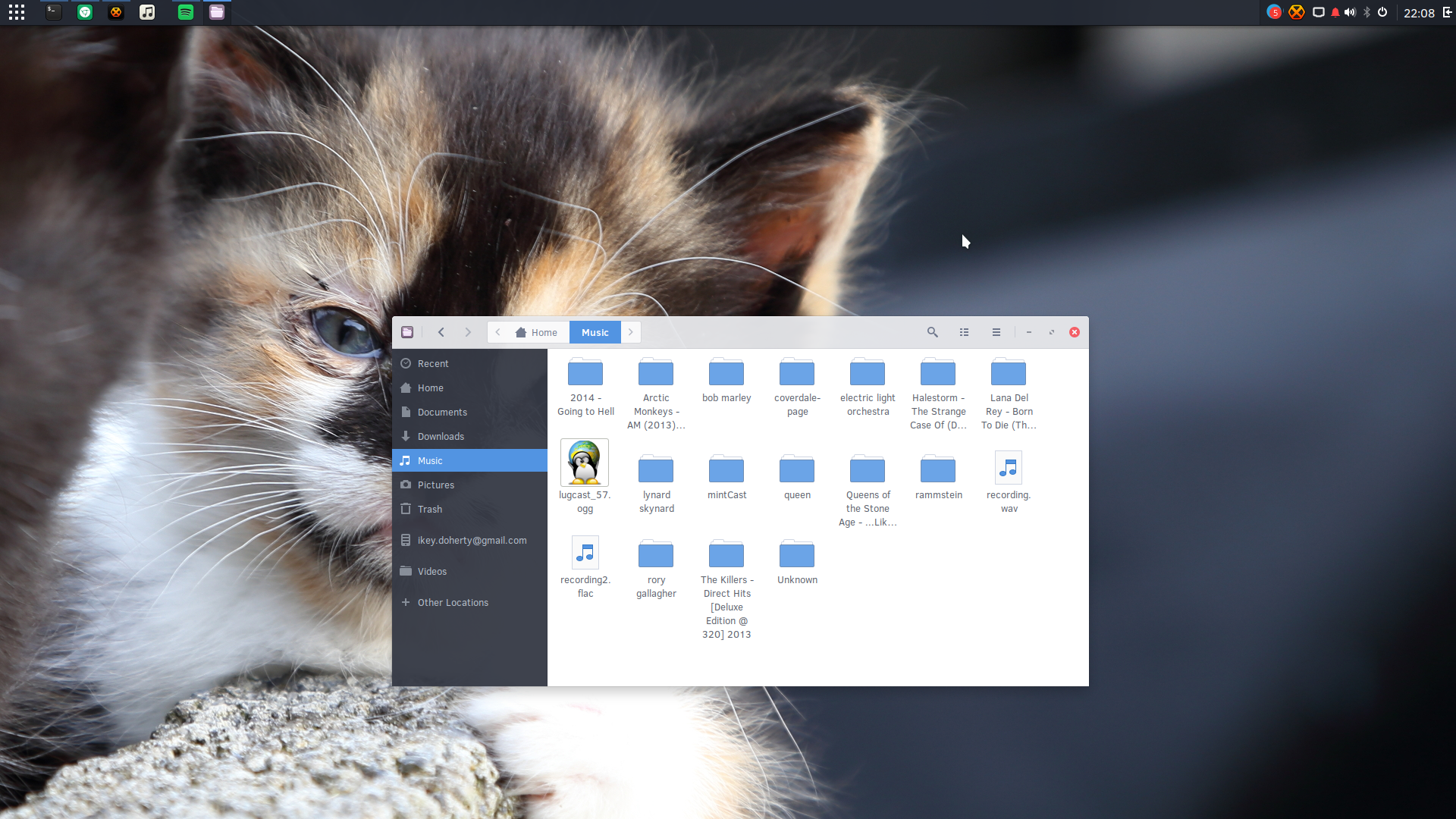Open Pictures in the sidebar
Screen dimensions: 1456x819
coord(469,485)
